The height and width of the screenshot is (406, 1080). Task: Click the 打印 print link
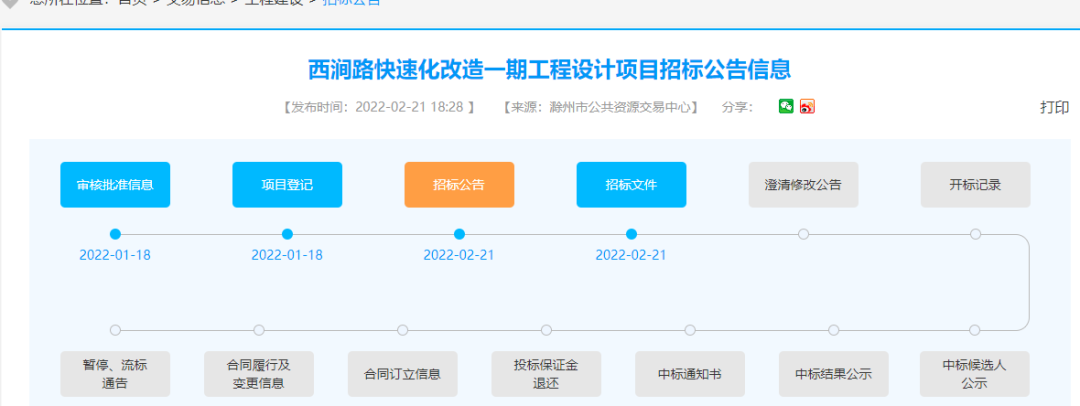[x=1055, y=108]
